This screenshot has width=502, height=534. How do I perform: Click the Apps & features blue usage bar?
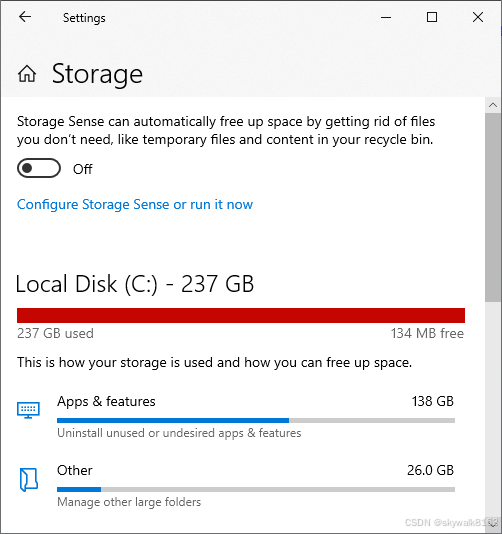[256, 421]
